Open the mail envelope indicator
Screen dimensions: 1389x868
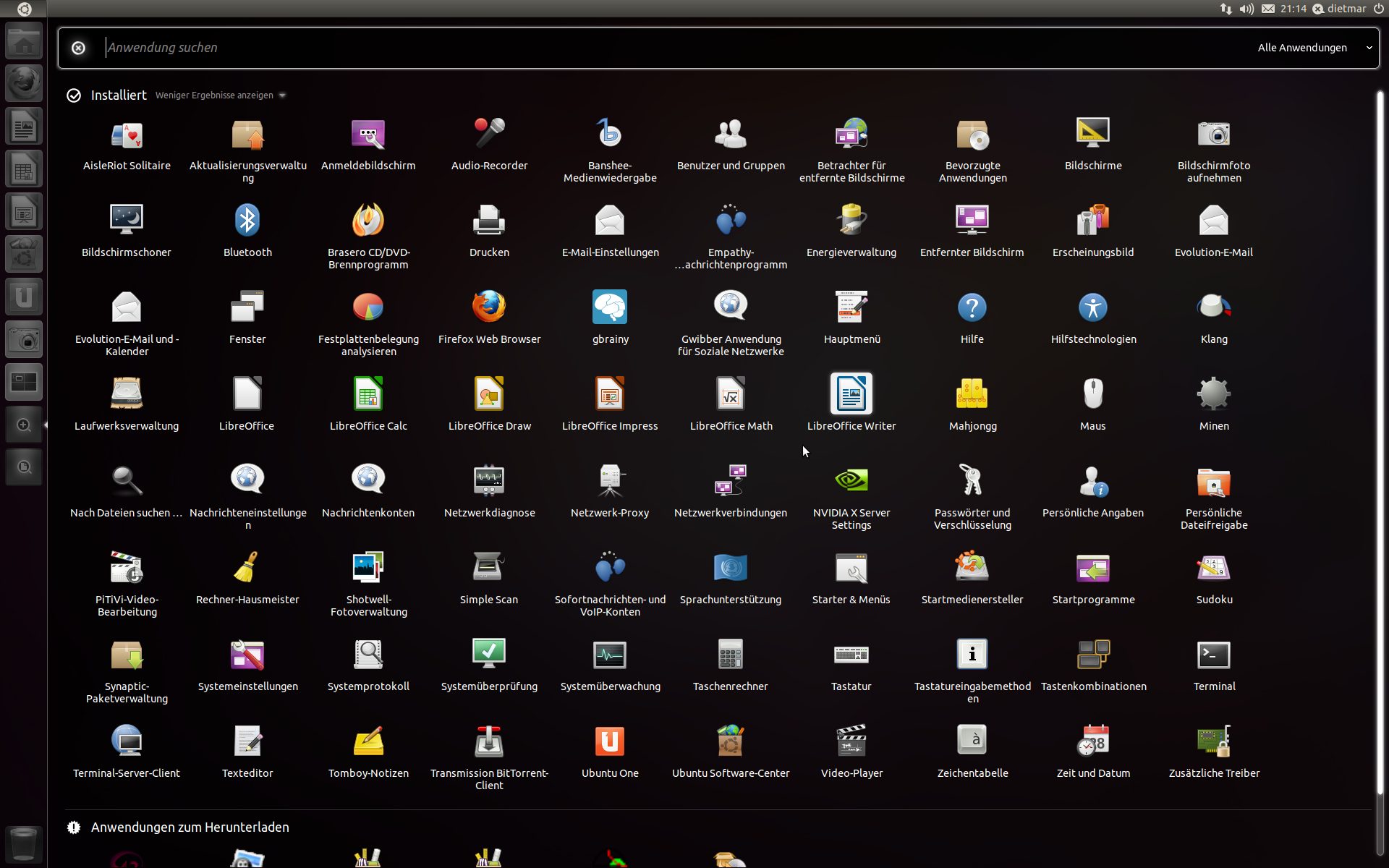pos(1268,9)
